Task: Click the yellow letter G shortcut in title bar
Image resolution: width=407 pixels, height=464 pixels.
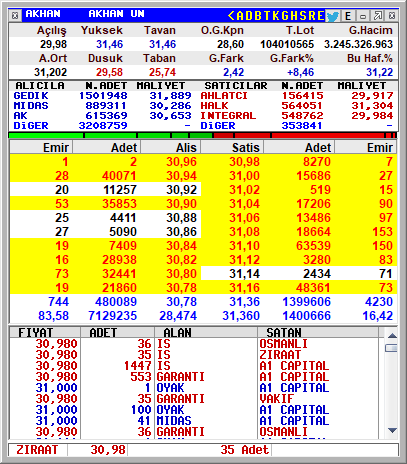Action: pos(285,16)
